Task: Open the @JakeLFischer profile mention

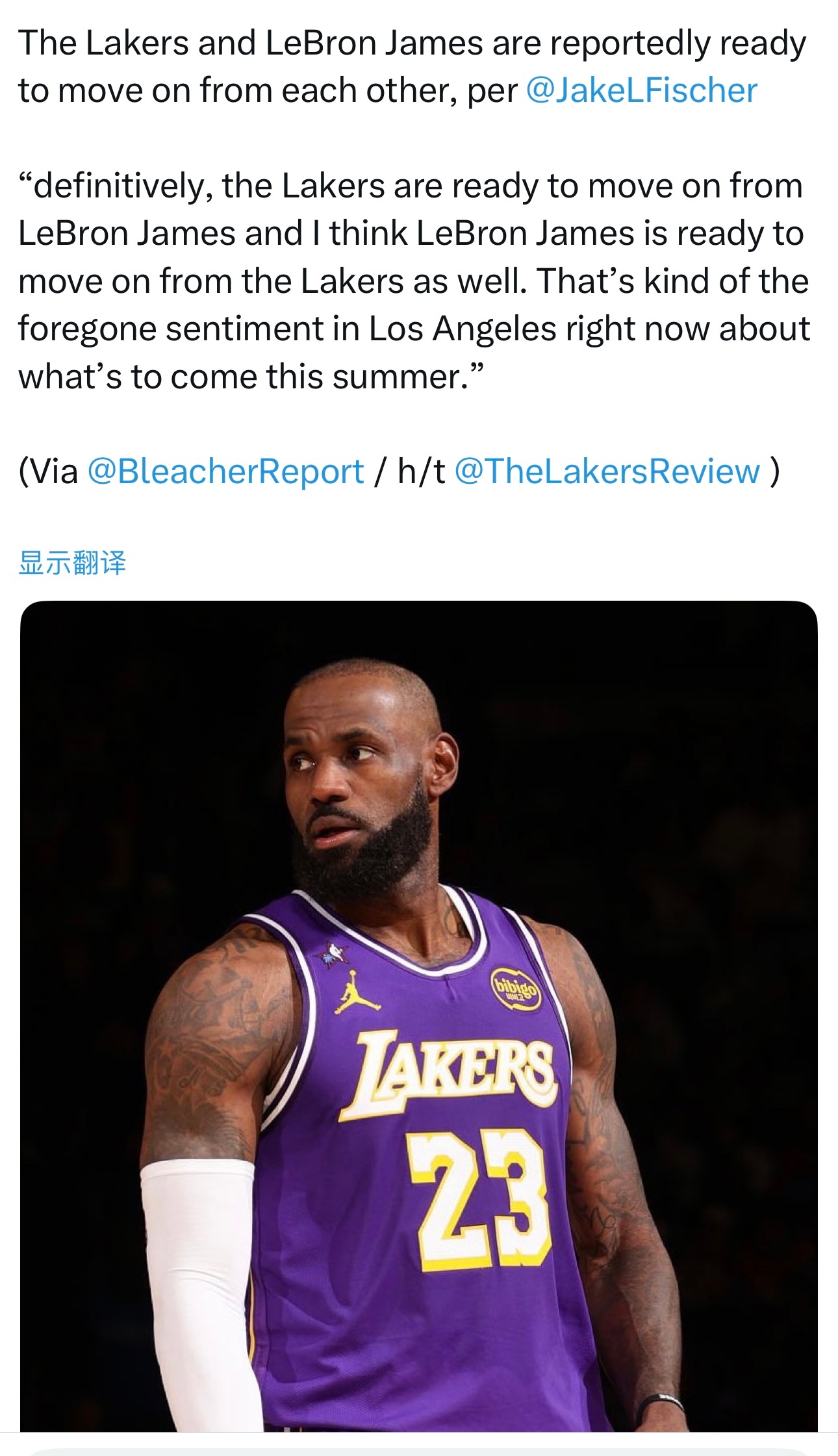Action: pyautogui.click(x=641, y=90)
